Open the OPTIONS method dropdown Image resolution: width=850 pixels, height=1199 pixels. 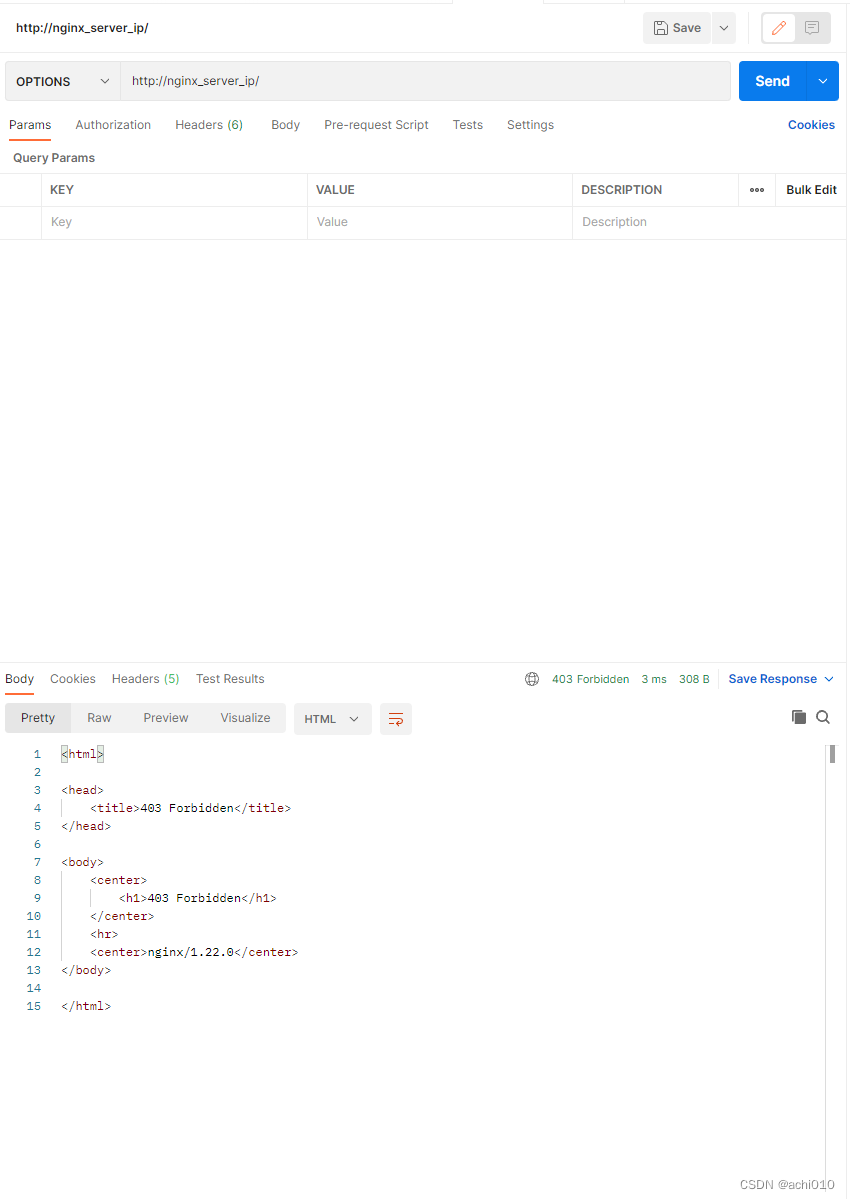(63, 81)
